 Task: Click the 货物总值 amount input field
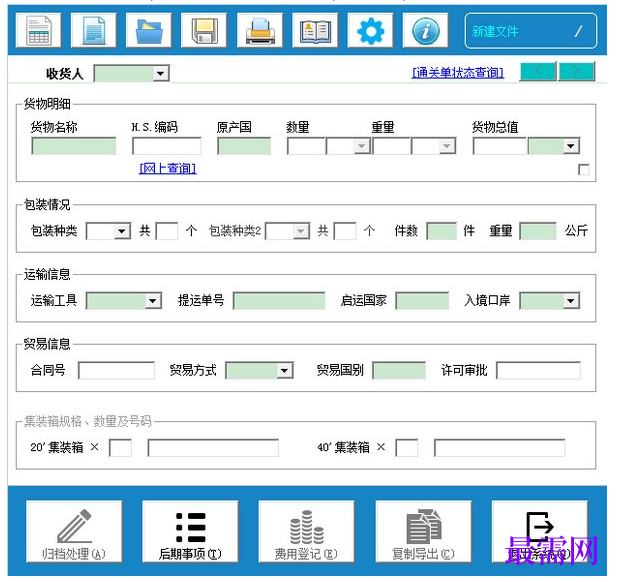pos(500,146)
